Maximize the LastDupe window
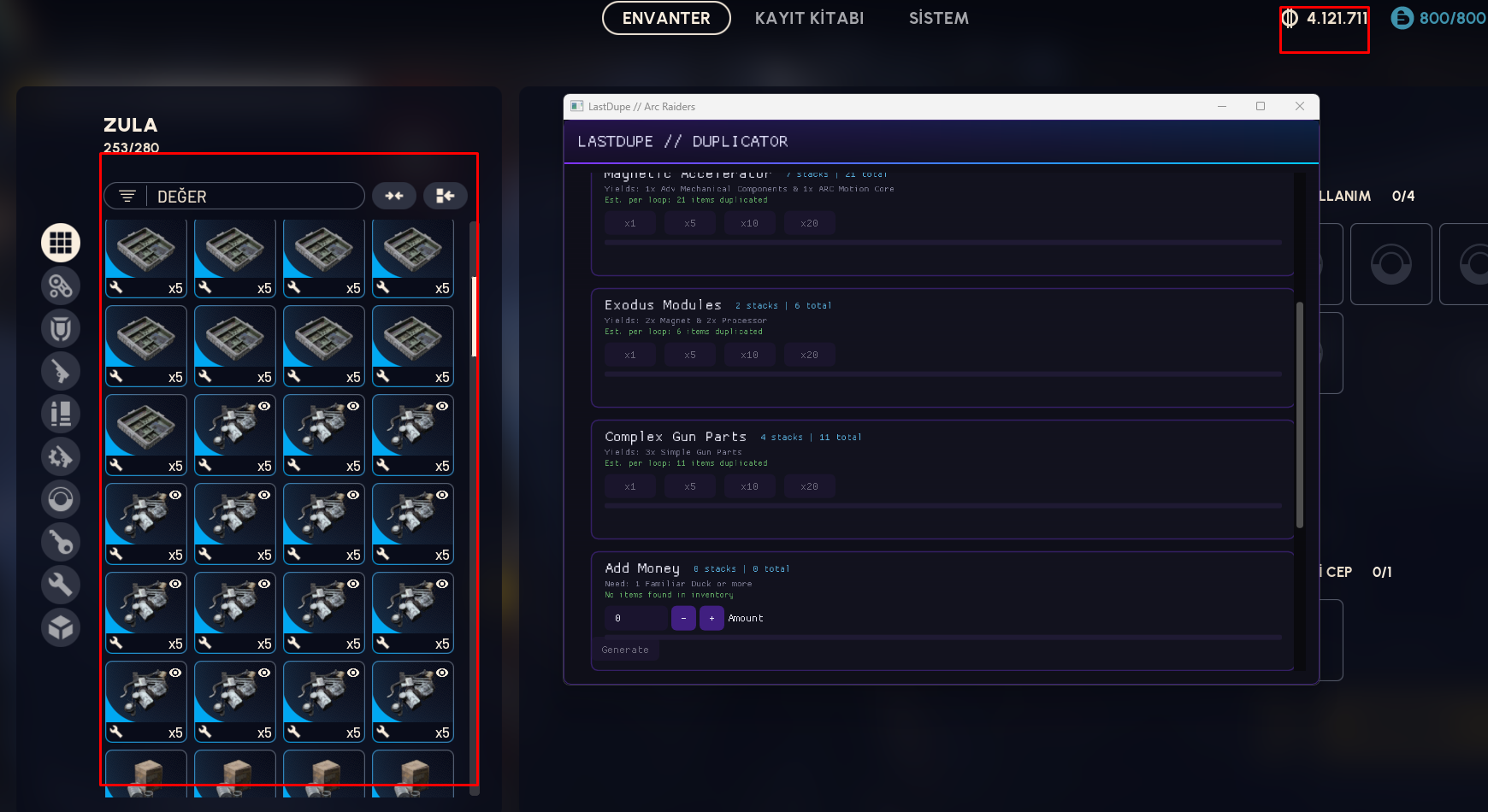1488x812 pixels. pos(1261,106)
